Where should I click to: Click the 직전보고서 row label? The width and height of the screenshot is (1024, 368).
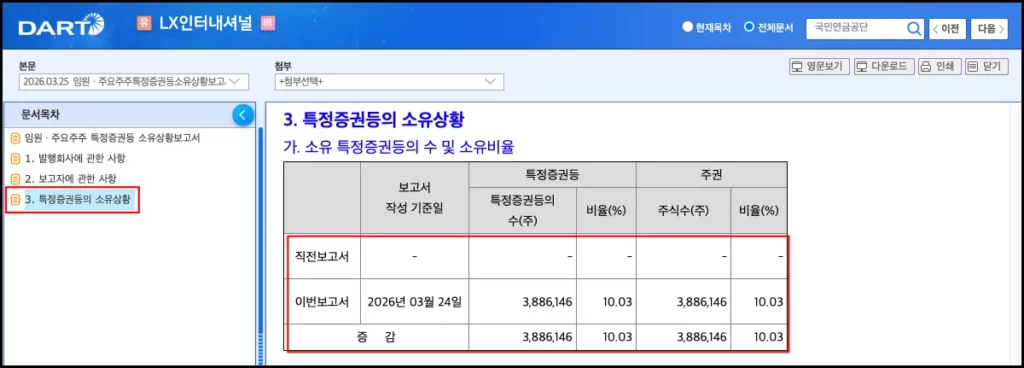coord(322,256)
